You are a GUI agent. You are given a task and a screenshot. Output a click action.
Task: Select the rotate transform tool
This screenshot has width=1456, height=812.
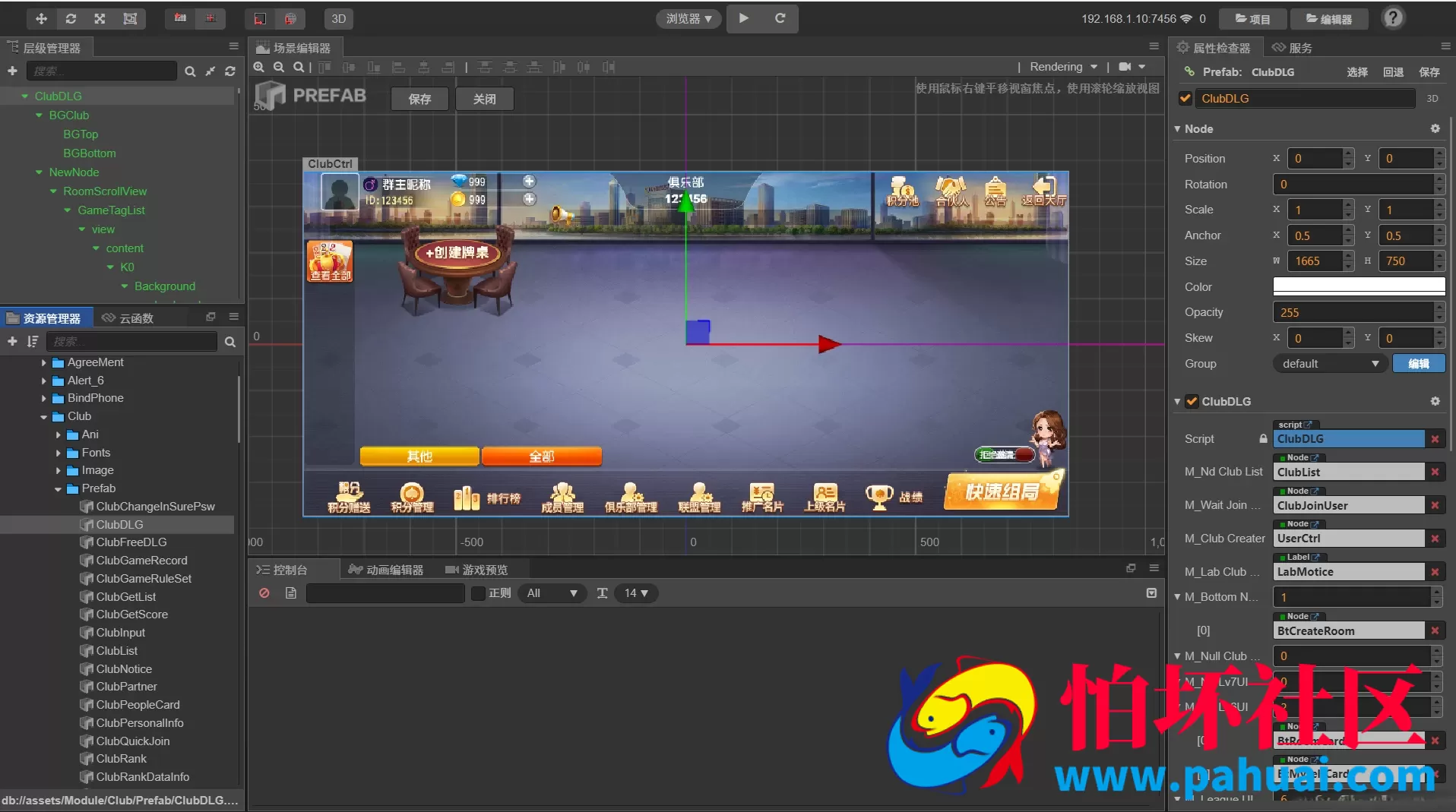click(71, 18)
